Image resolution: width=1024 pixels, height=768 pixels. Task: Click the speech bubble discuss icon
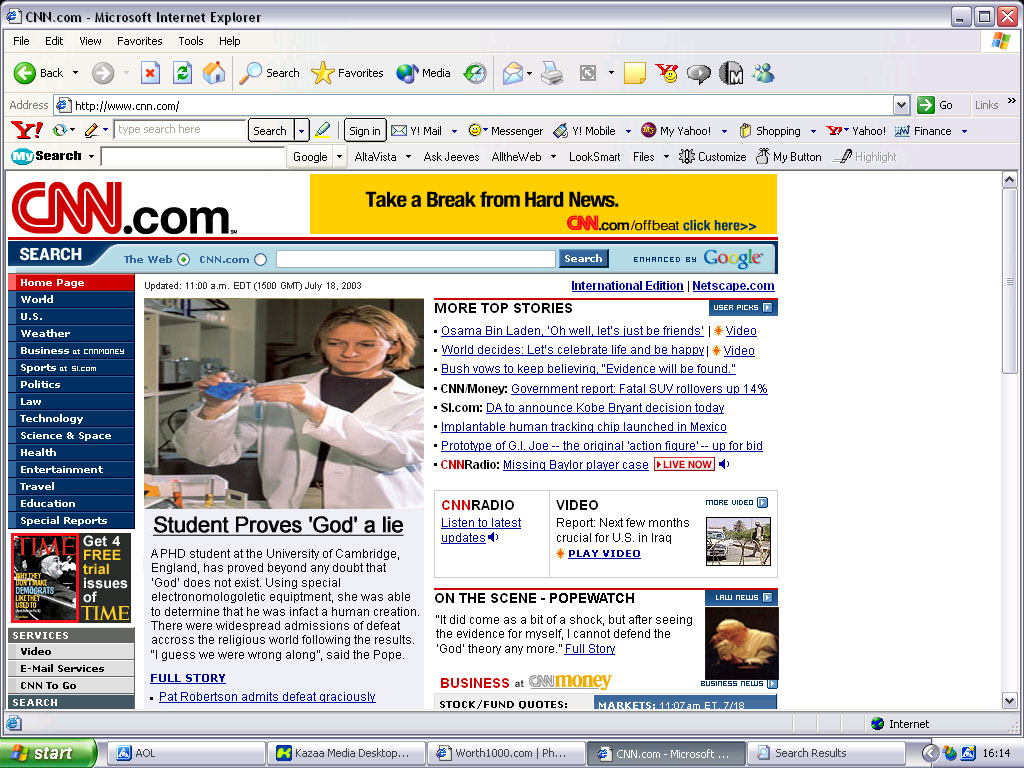point(698,73)
